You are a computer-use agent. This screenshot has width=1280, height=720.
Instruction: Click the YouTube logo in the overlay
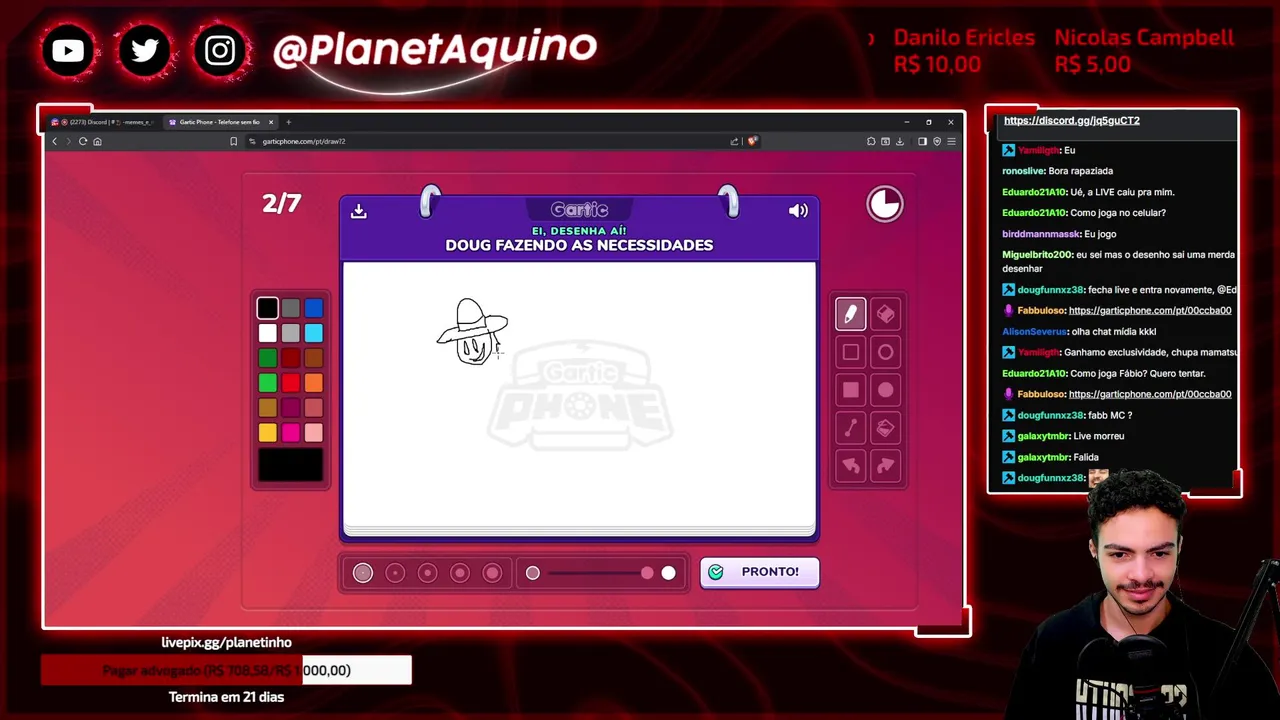[x=68, y=50]
